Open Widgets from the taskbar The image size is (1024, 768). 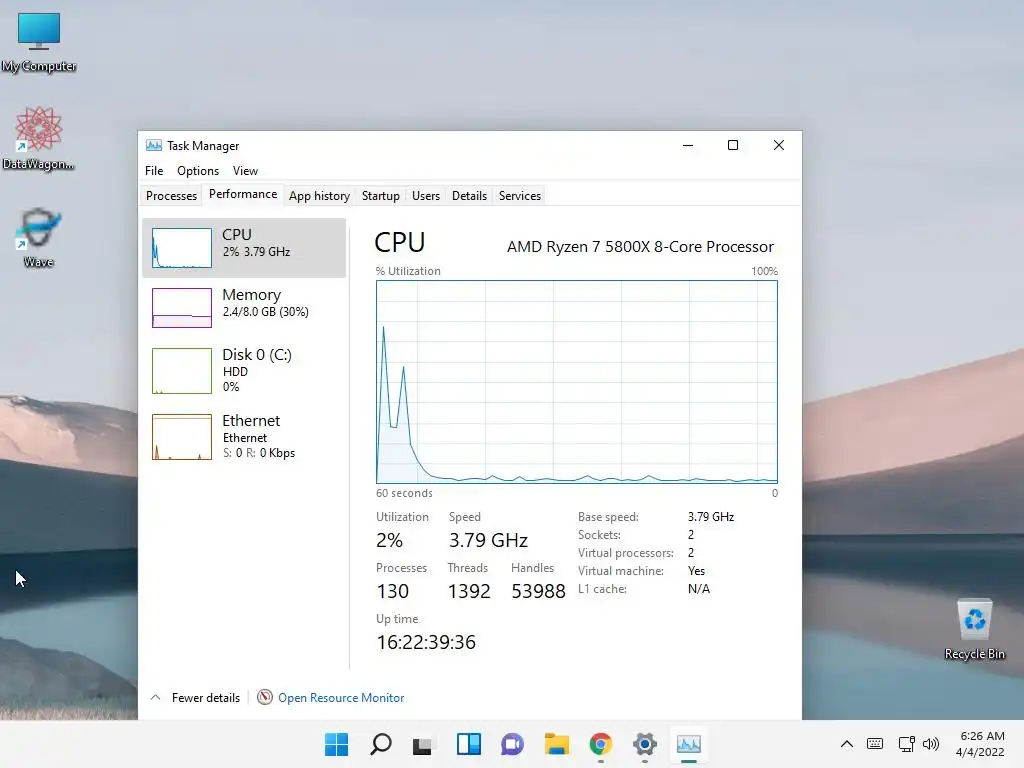[469, 744]
